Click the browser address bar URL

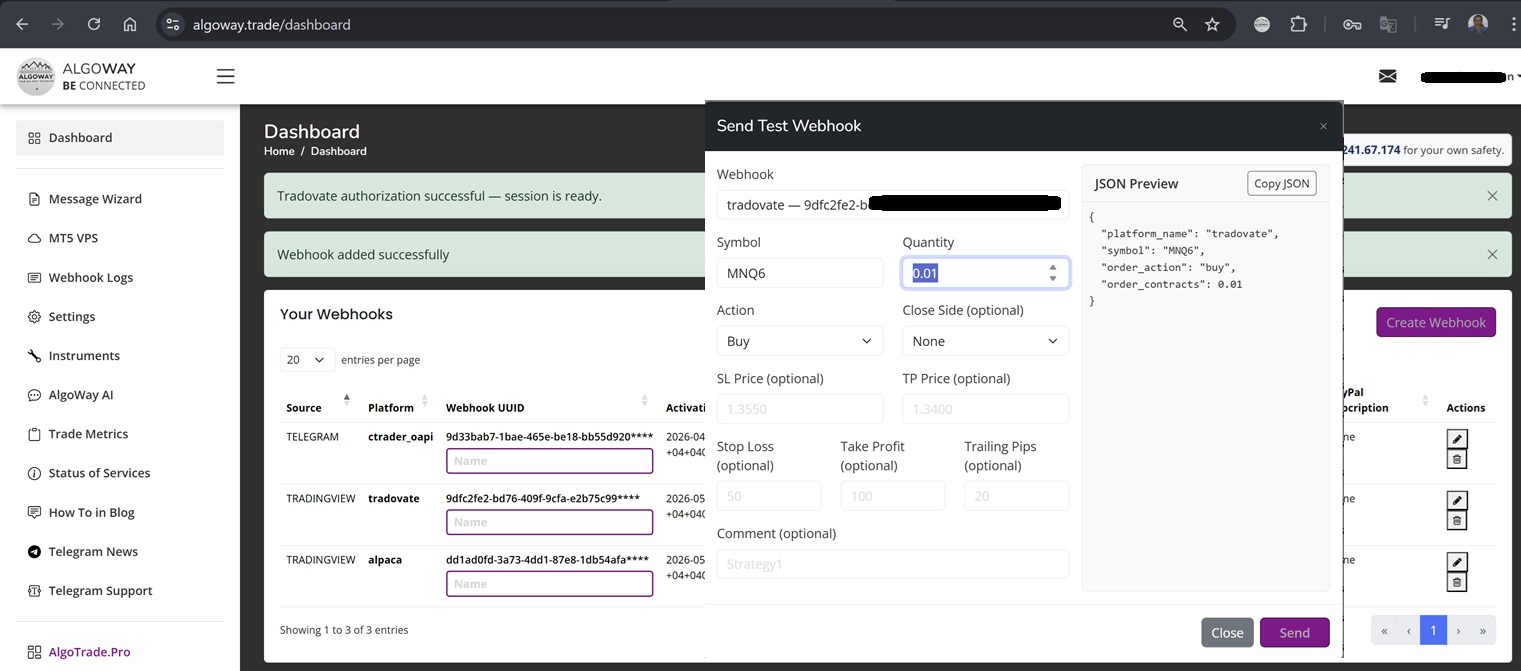tap(272, 24)
